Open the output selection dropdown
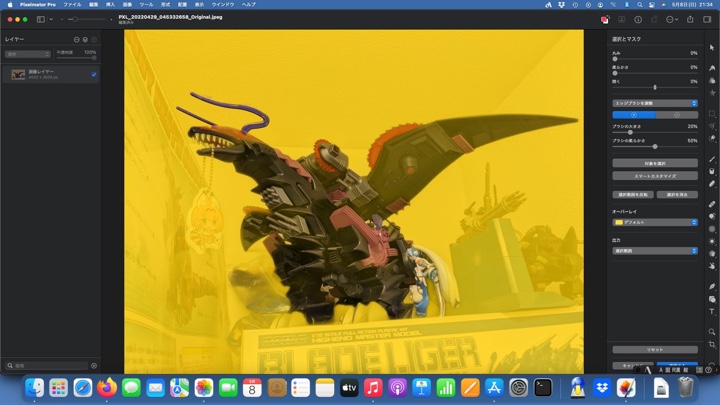720x405 pixels. tap(655, 251)
